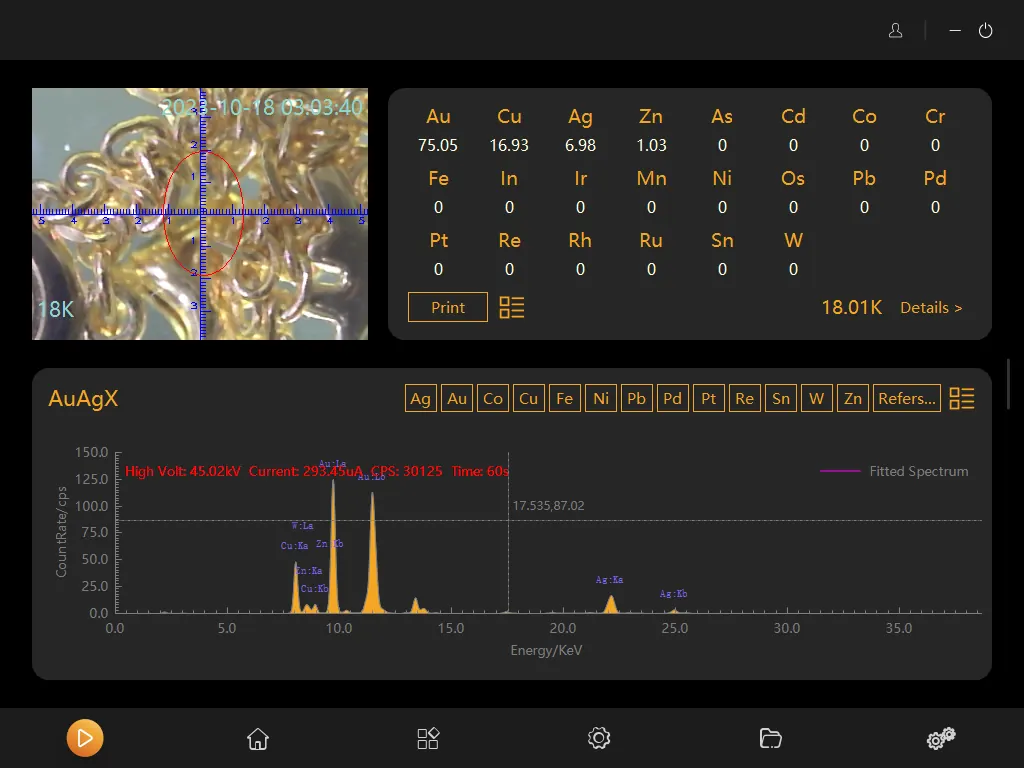The image size is (1024, 768).
Task: Open the double-gear advanced settings icon
Action: point(940,739)
